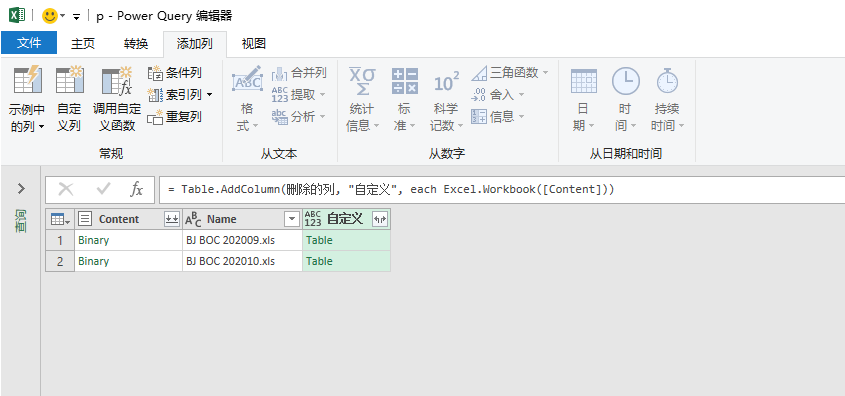Click the Extract (提取) button
Screen dimensions: 845x396
click(x=299, y=95)
